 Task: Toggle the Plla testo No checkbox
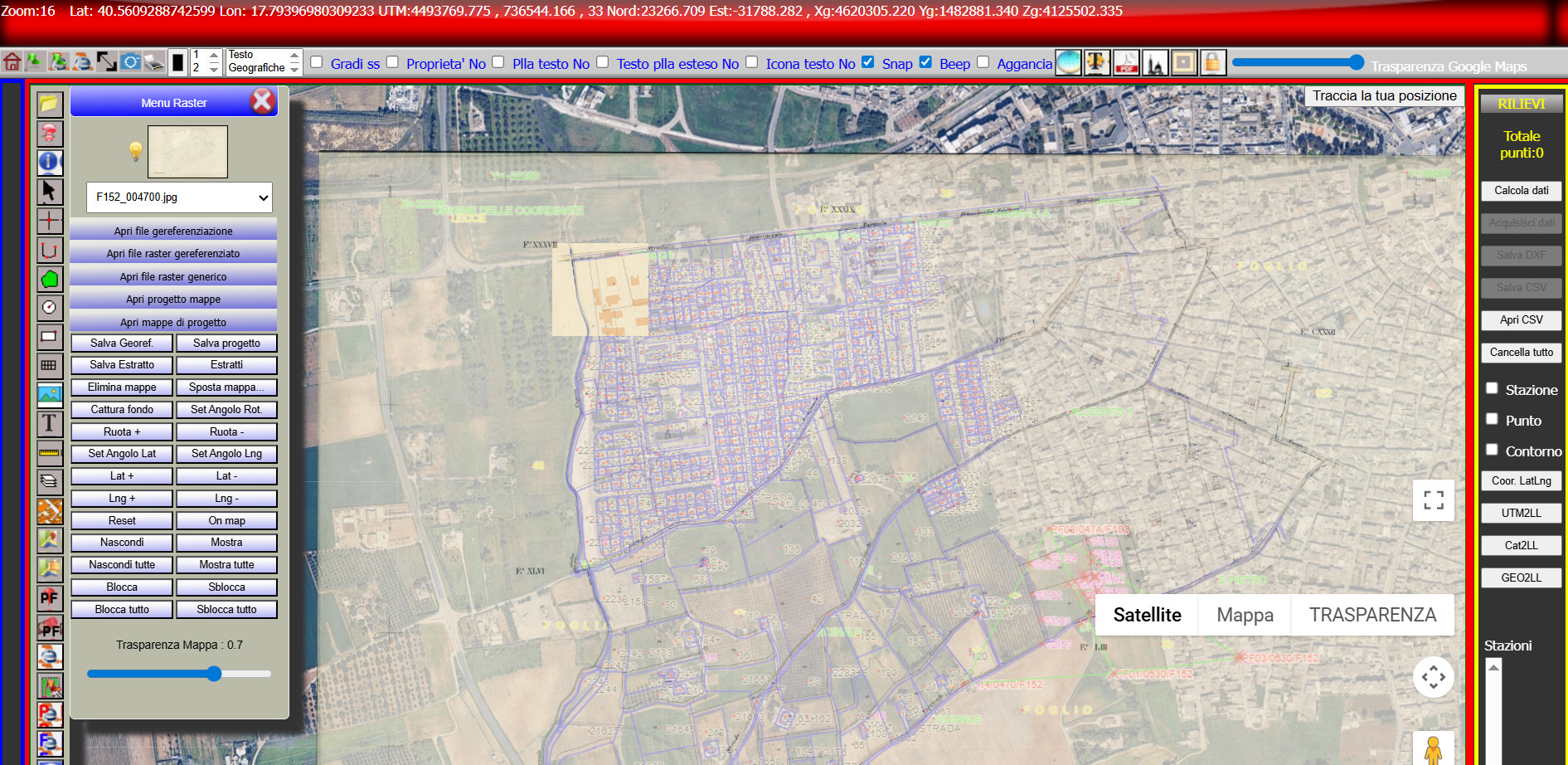tap(498, 62)
